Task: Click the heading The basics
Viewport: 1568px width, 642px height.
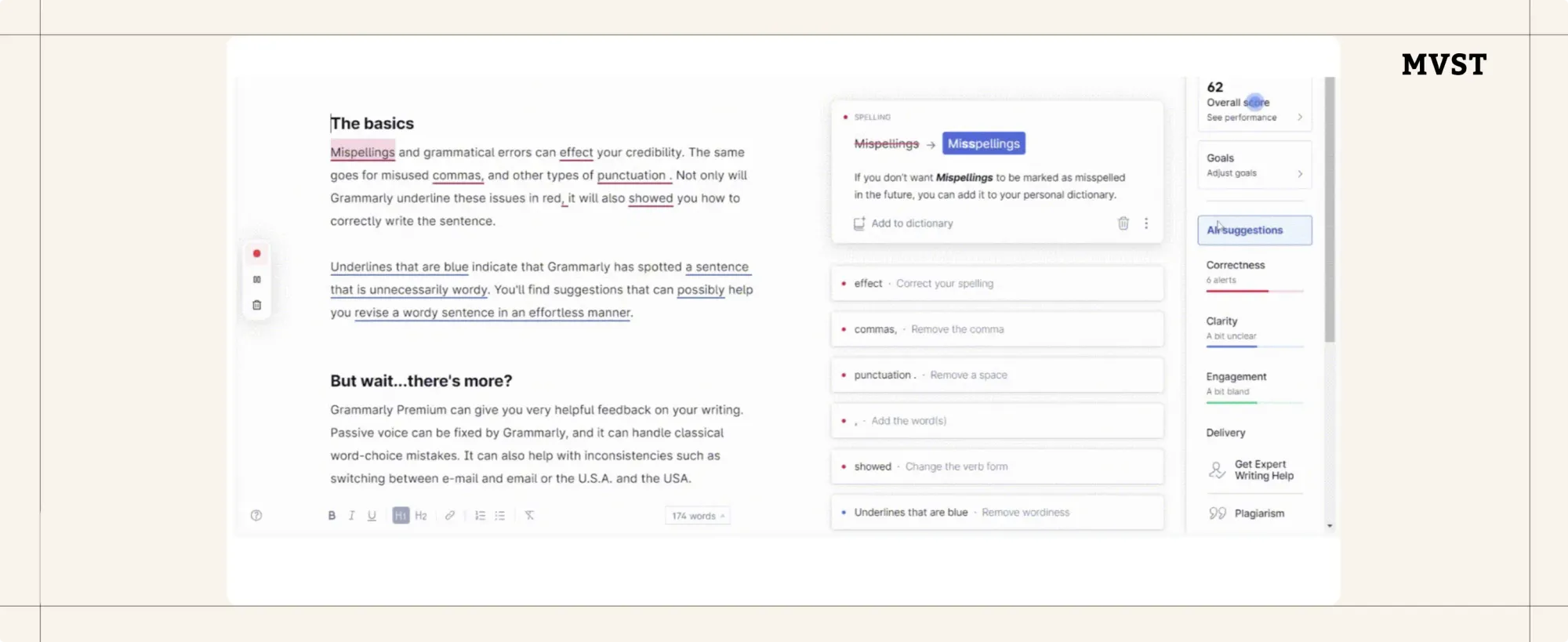Action: click(x=372, y=123)
